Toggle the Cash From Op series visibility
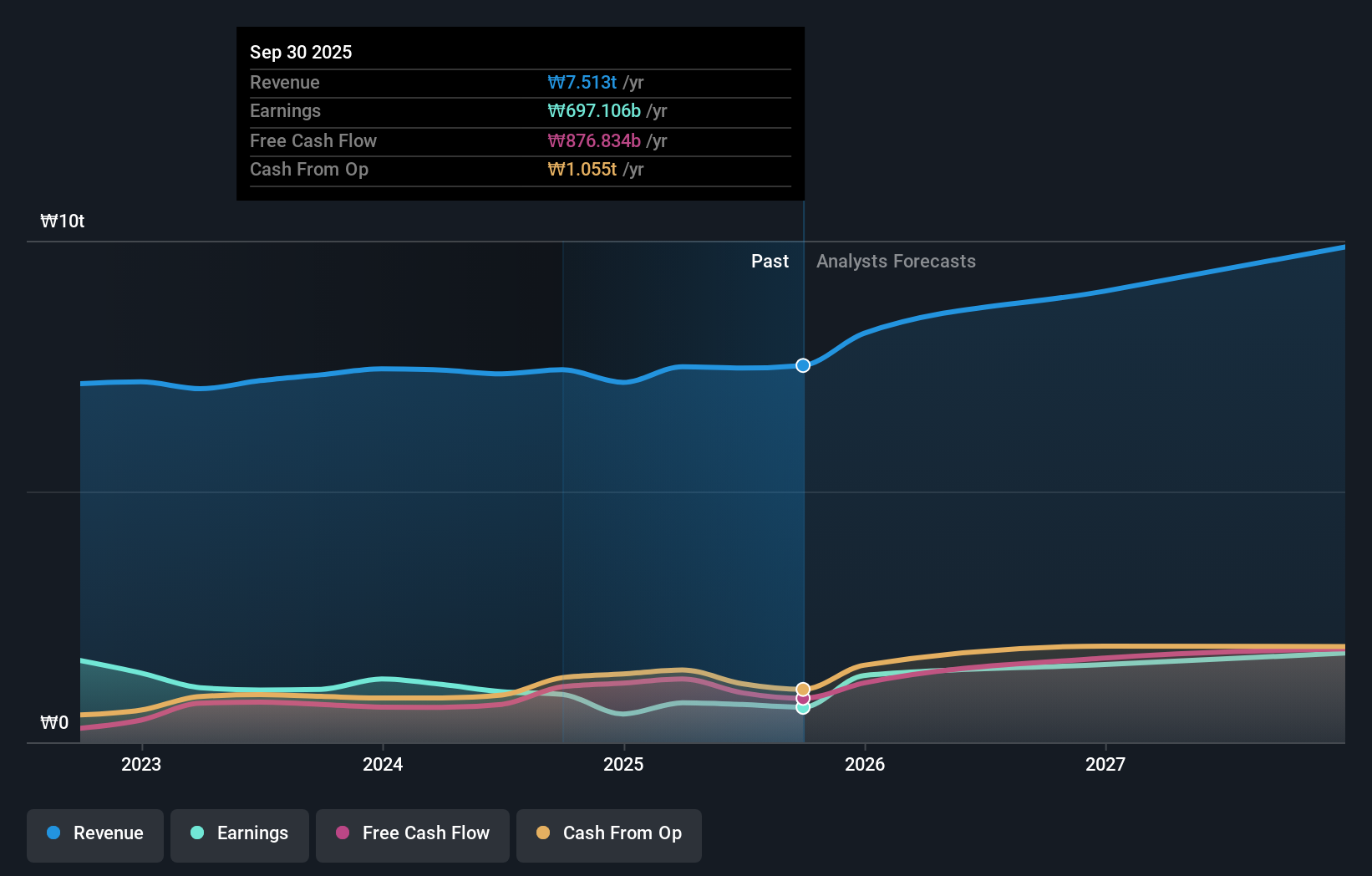Image resolution: width=1372 pixels, height=876 pixels. pyautogui.click(x=609, y=834)
